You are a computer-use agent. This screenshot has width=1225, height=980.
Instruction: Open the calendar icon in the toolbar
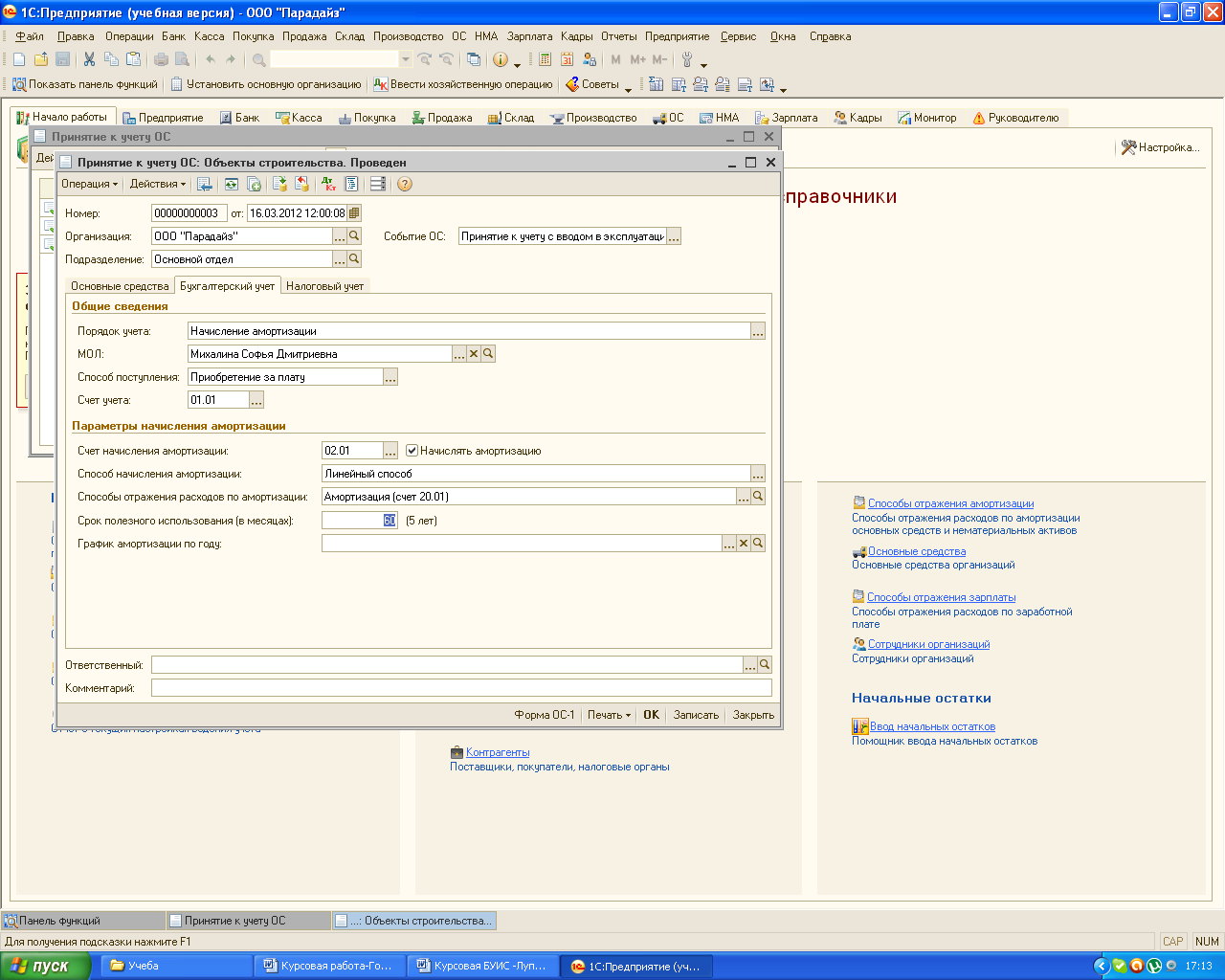click(x=568, y=59)
